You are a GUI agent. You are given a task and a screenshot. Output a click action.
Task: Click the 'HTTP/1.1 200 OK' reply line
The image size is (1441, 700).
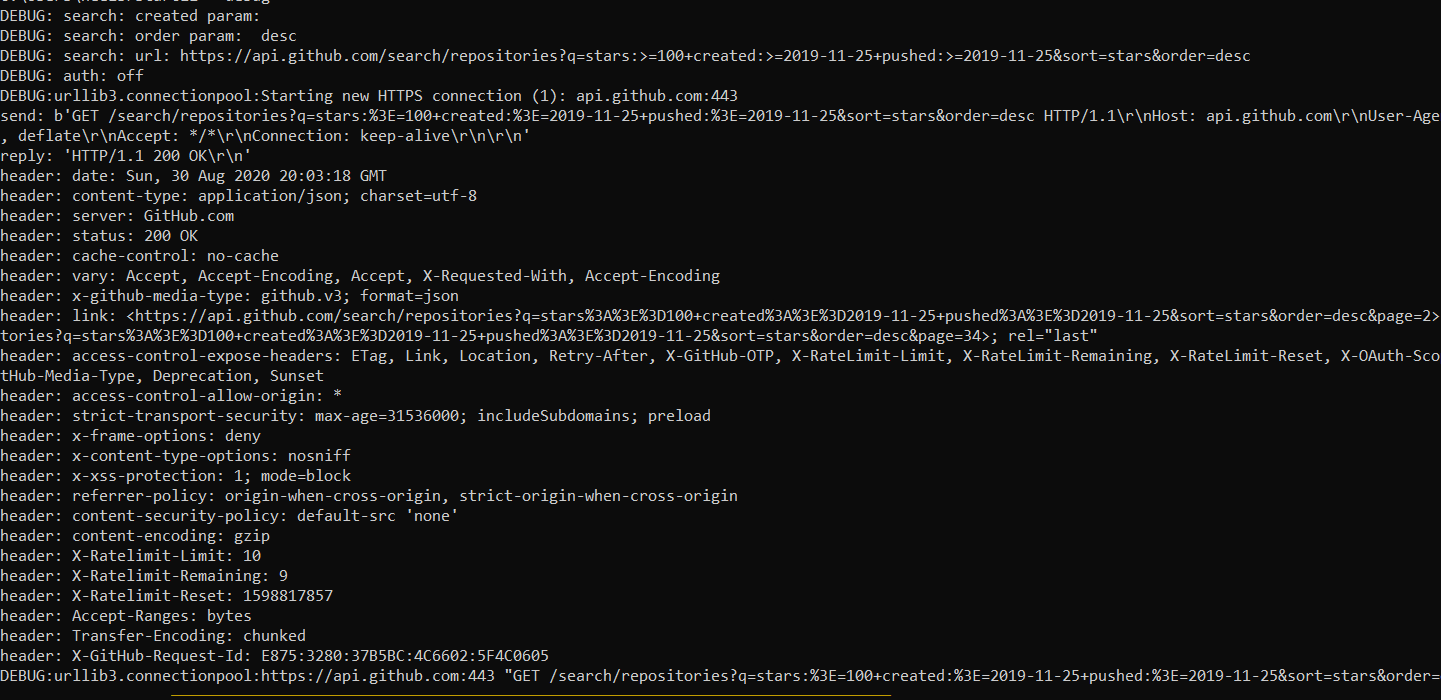point(125,156)
